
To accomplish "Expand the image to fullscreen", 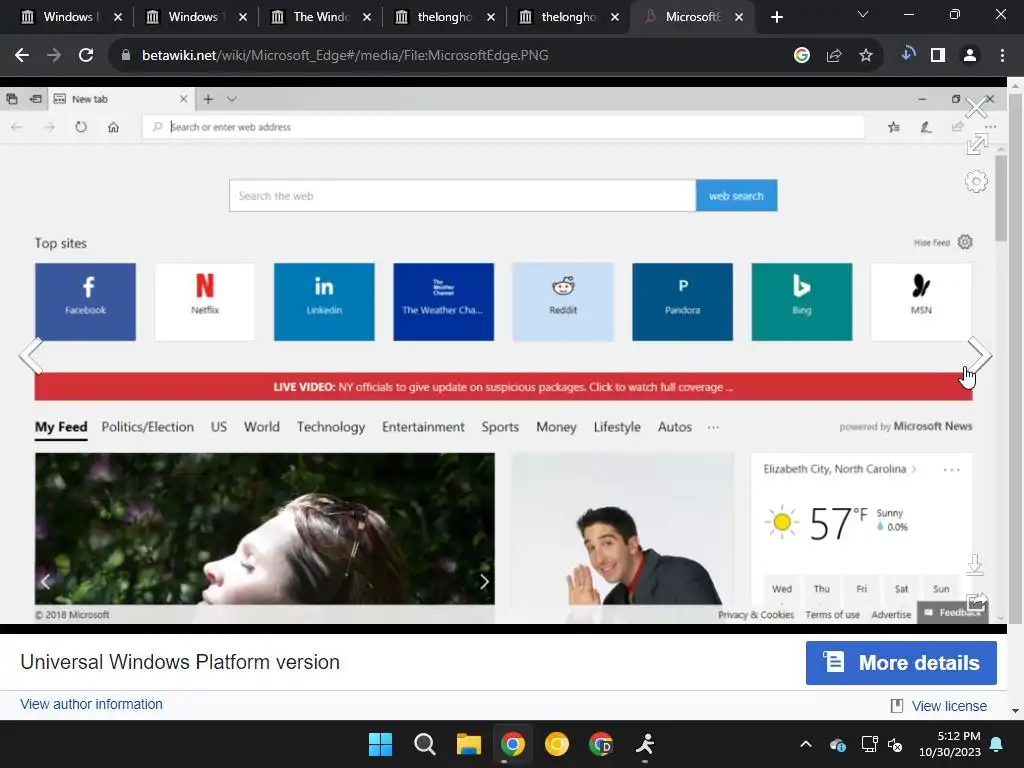I will 976,144.
